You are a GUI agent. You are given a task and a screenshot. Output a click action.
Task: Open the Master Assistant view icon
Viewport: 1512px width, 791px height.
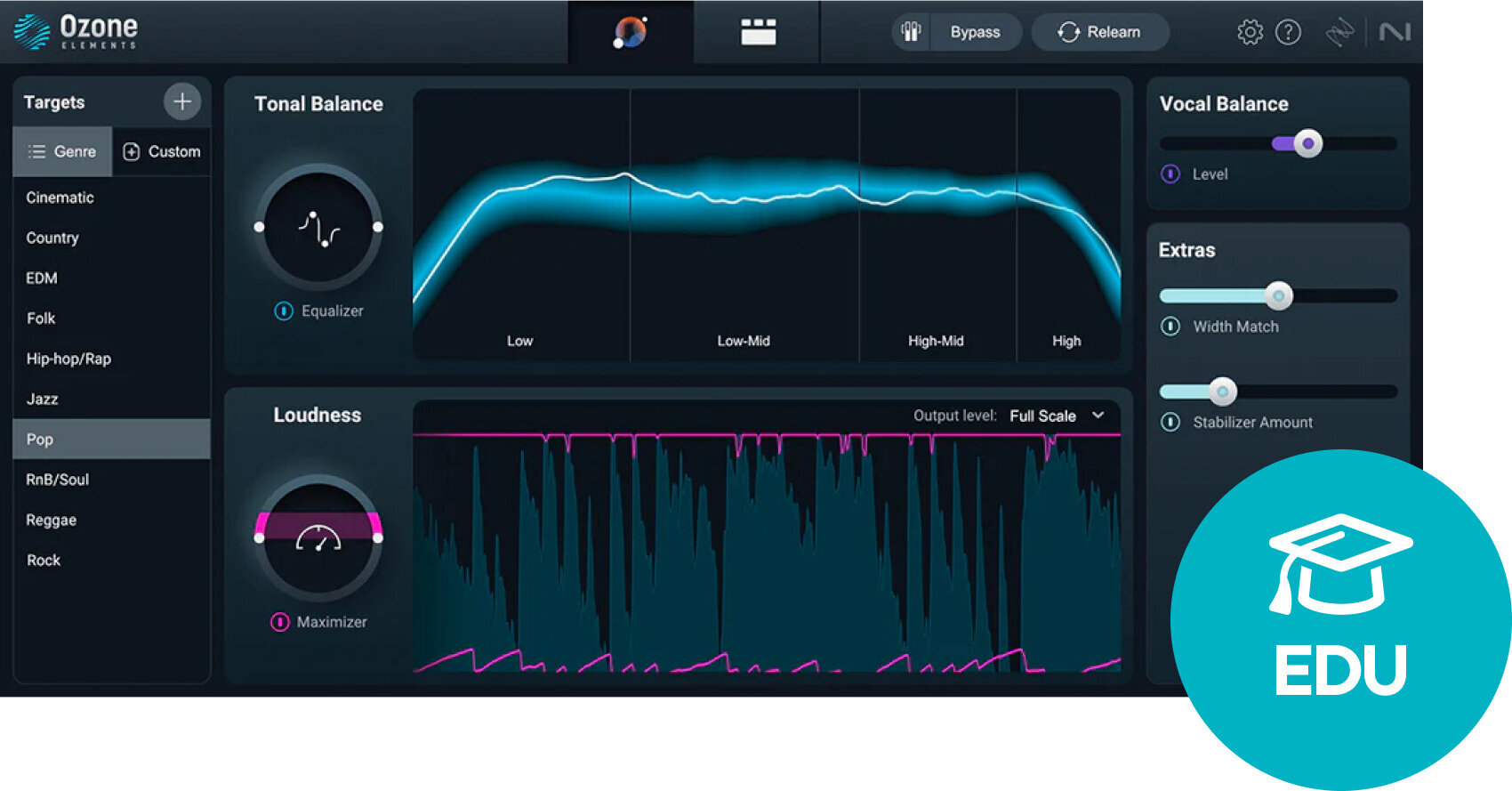point(631,32)
